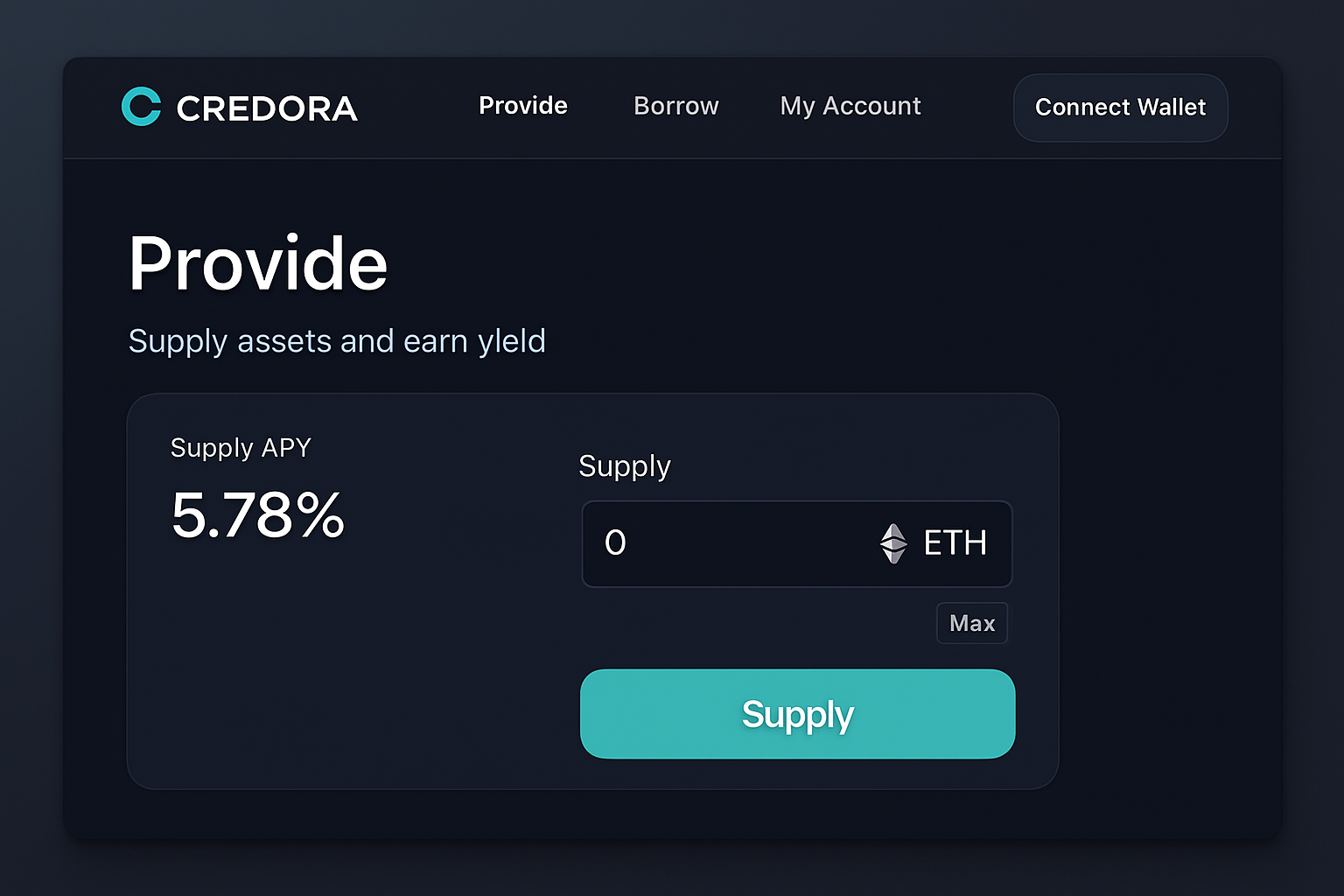The height and width of the screenshot is (896, 1344).
Task: Click the Supply label above the input
Action: point(624,466)
